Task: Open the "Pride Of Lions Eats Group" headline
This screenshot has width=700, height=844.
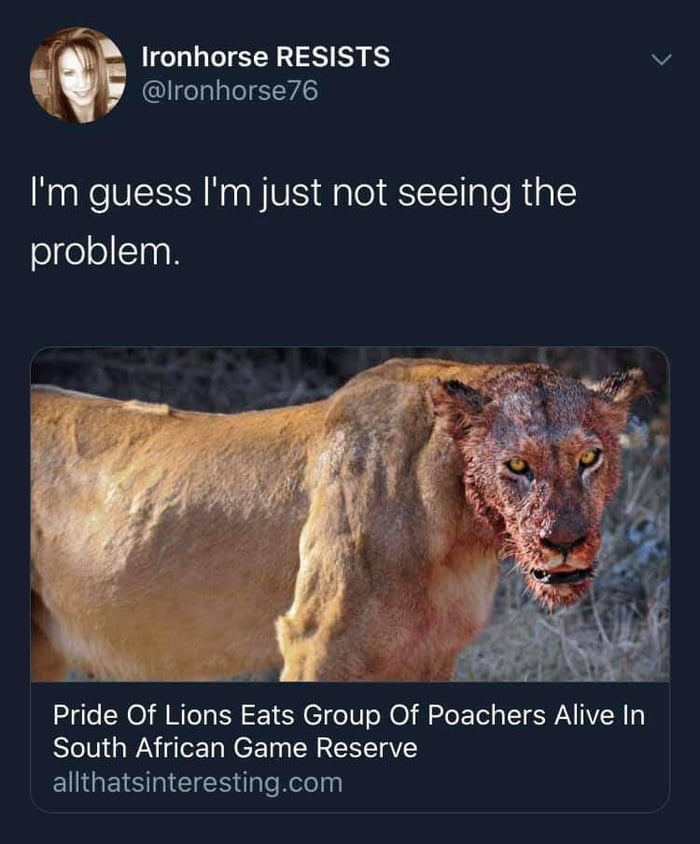Action: [240, 716]
